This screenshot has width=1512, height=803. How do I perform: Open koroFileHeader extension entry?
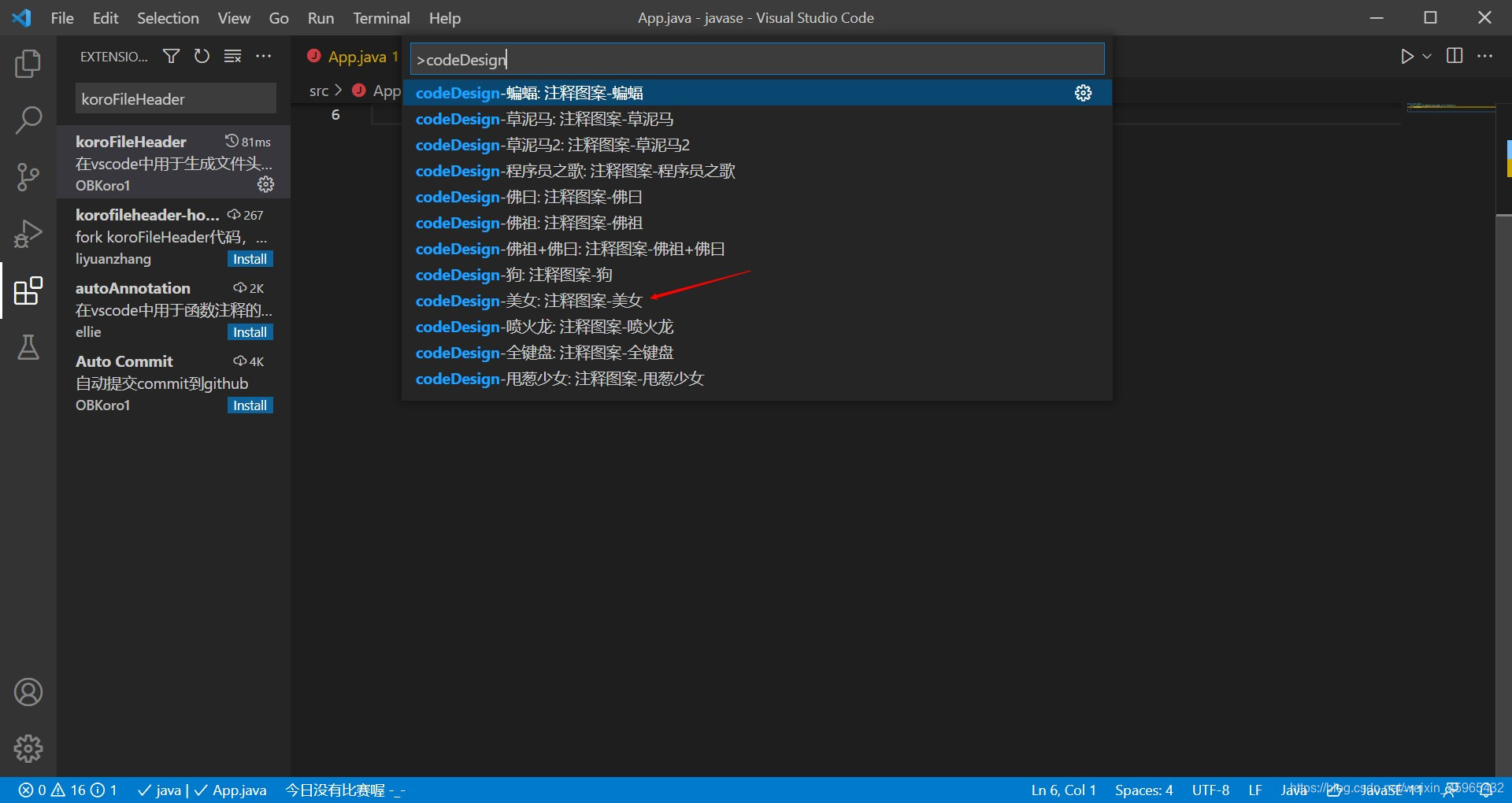click(x=173, y=162)
